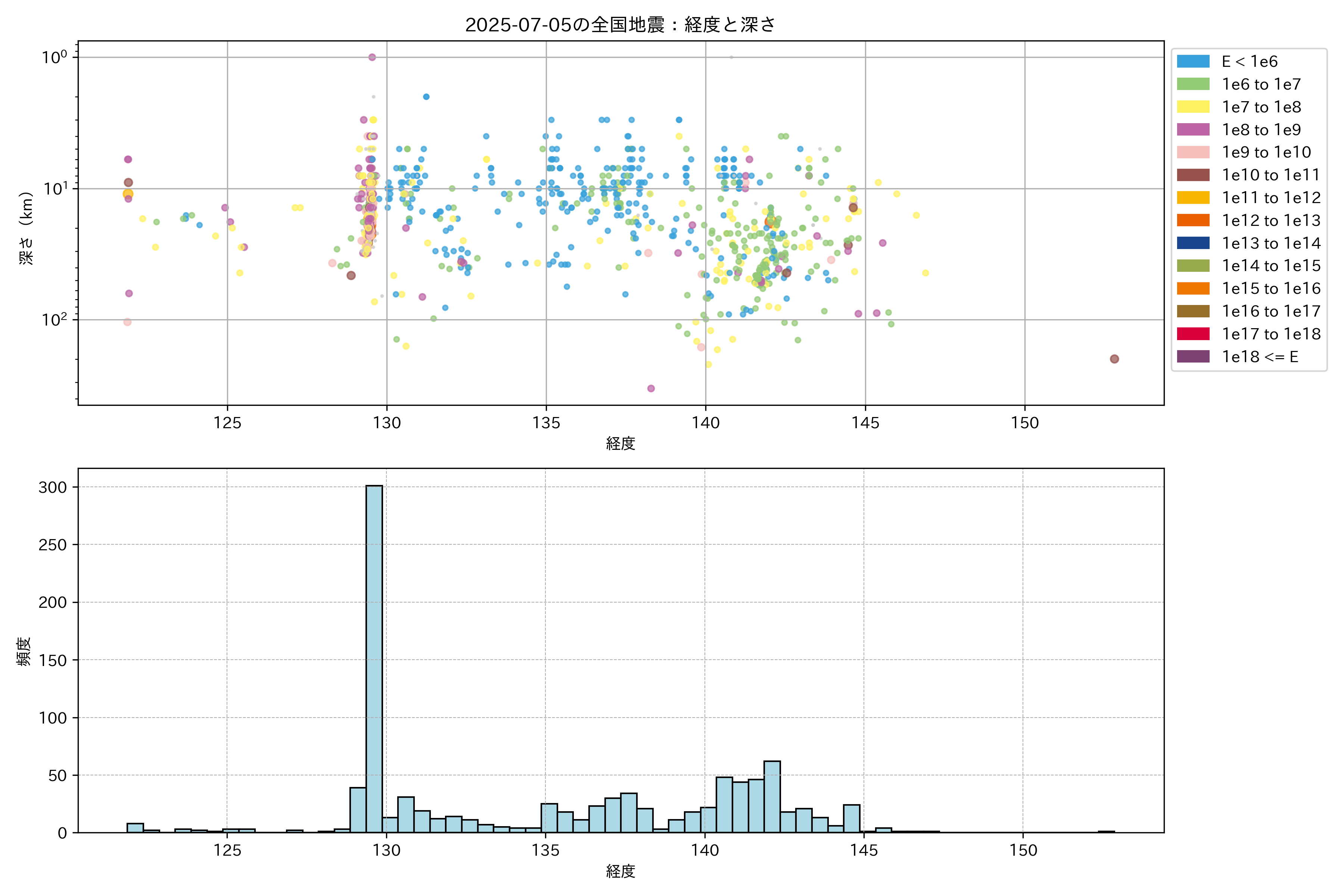This screenshot has width=1344, height=896.
Task: Click the '1e11 to 1e12' legend label text
Action: [x=1271, y=198]
